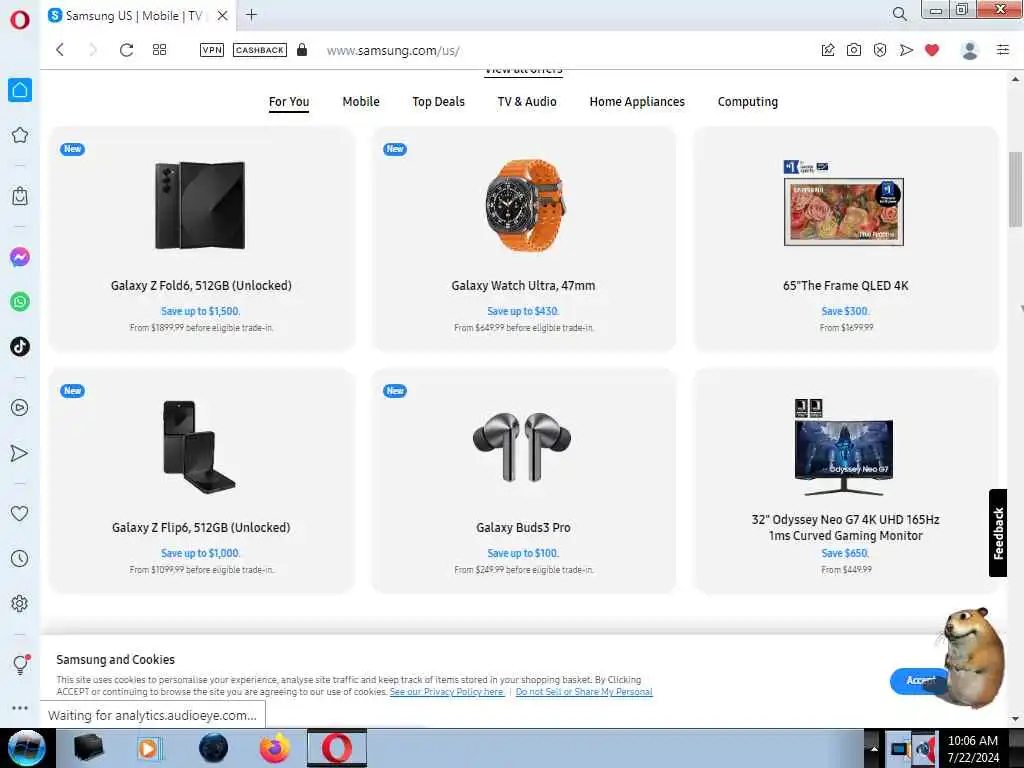Open media player taskbar icon

coord(149,748)
